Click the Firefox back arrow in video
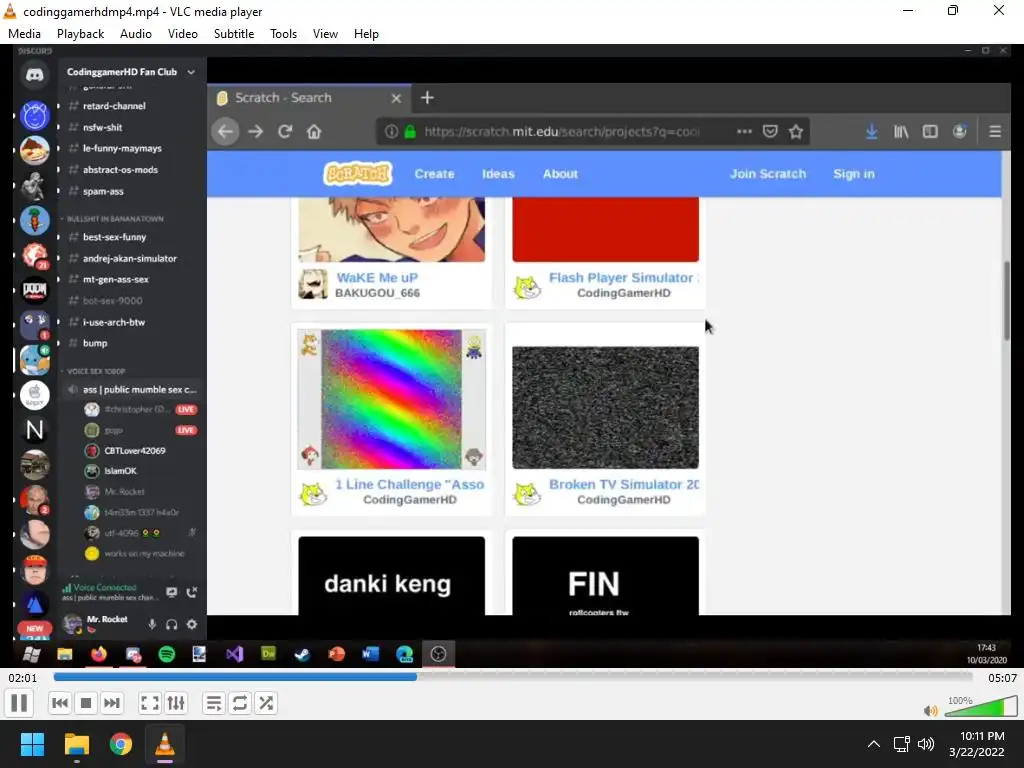Viewport: 1024px width, 768px height. [x=225, y=132]
